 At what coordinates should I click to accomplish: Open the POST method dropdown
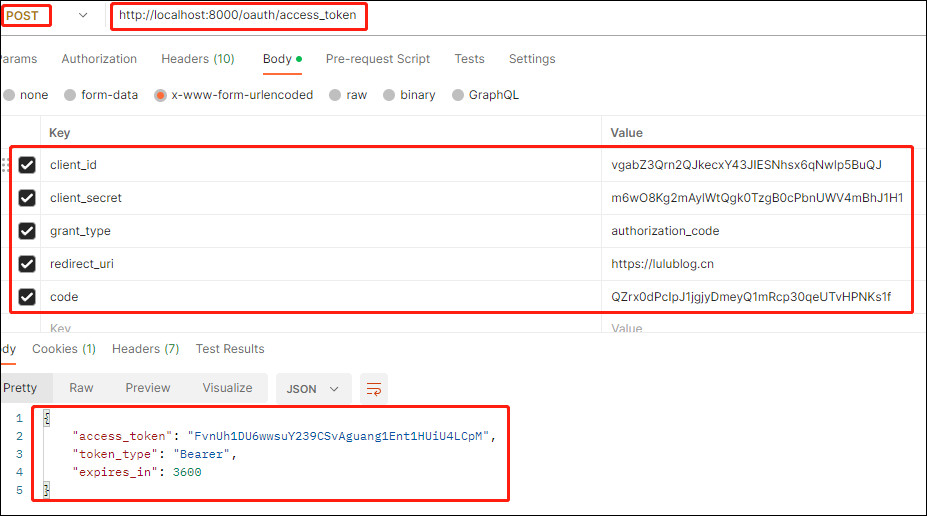pyautogui.click(x=83, y=15)
